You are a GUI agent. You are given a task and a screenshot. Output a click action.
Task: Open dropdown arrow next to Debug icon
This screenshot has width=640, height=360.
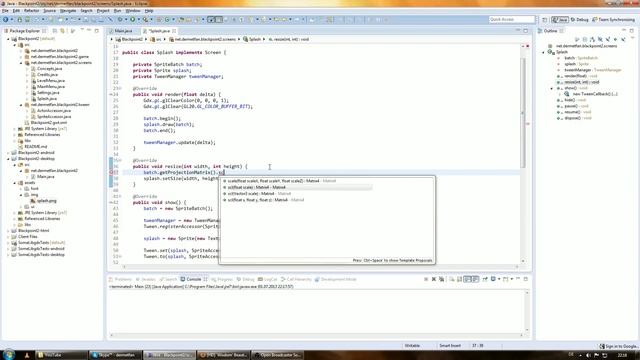pyautogui.click(x=126, y=19)
